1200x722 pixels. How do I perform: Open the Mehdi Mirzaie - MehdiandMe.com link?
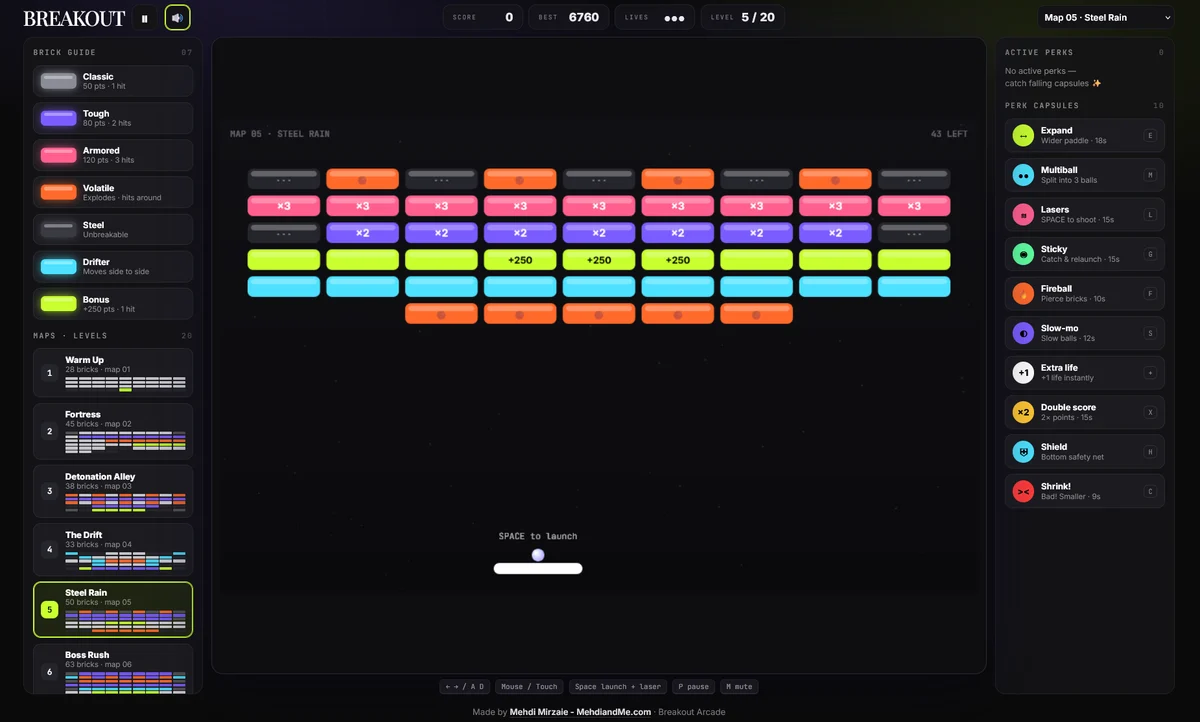coord(580,712)
